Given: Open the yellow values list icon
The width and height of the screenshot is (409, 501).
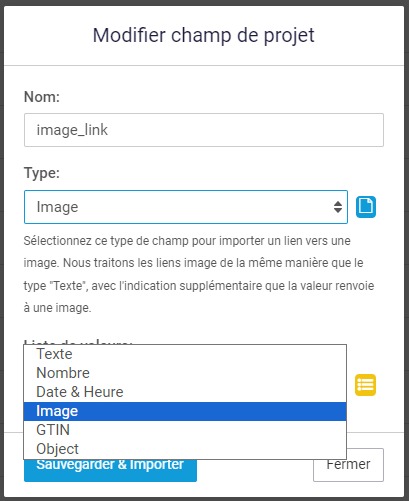Looking at the screenshot, I should (x=365, y=385).
